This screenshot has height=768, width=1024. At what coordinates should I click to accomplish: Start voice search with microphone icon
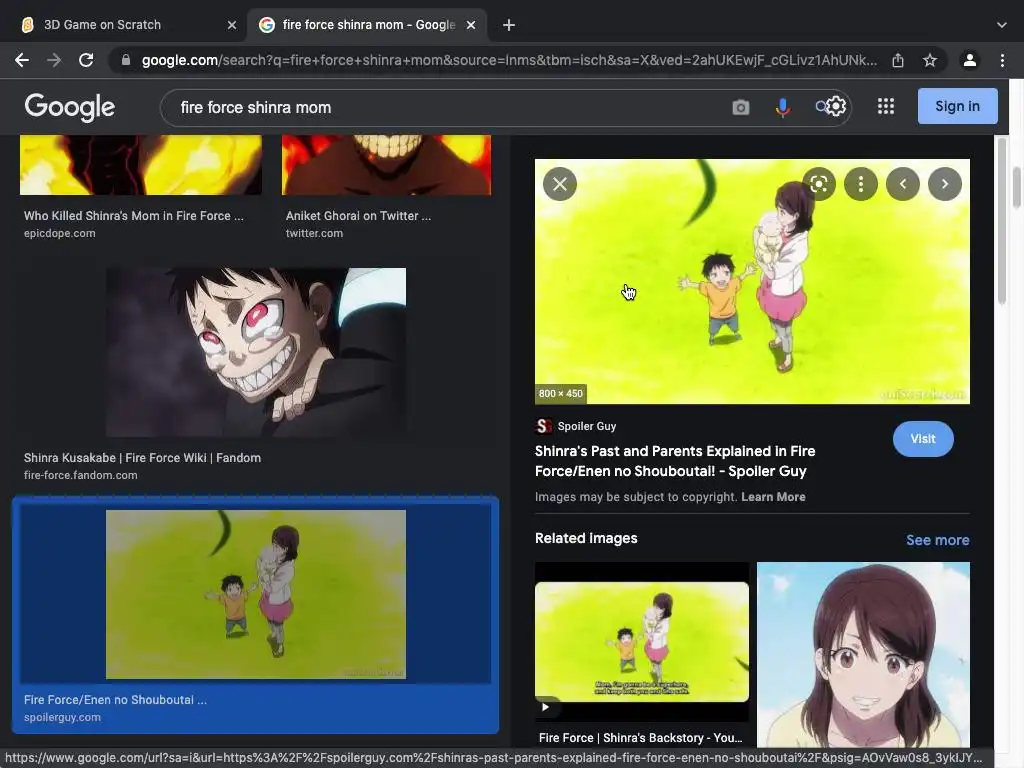[782, 107]
